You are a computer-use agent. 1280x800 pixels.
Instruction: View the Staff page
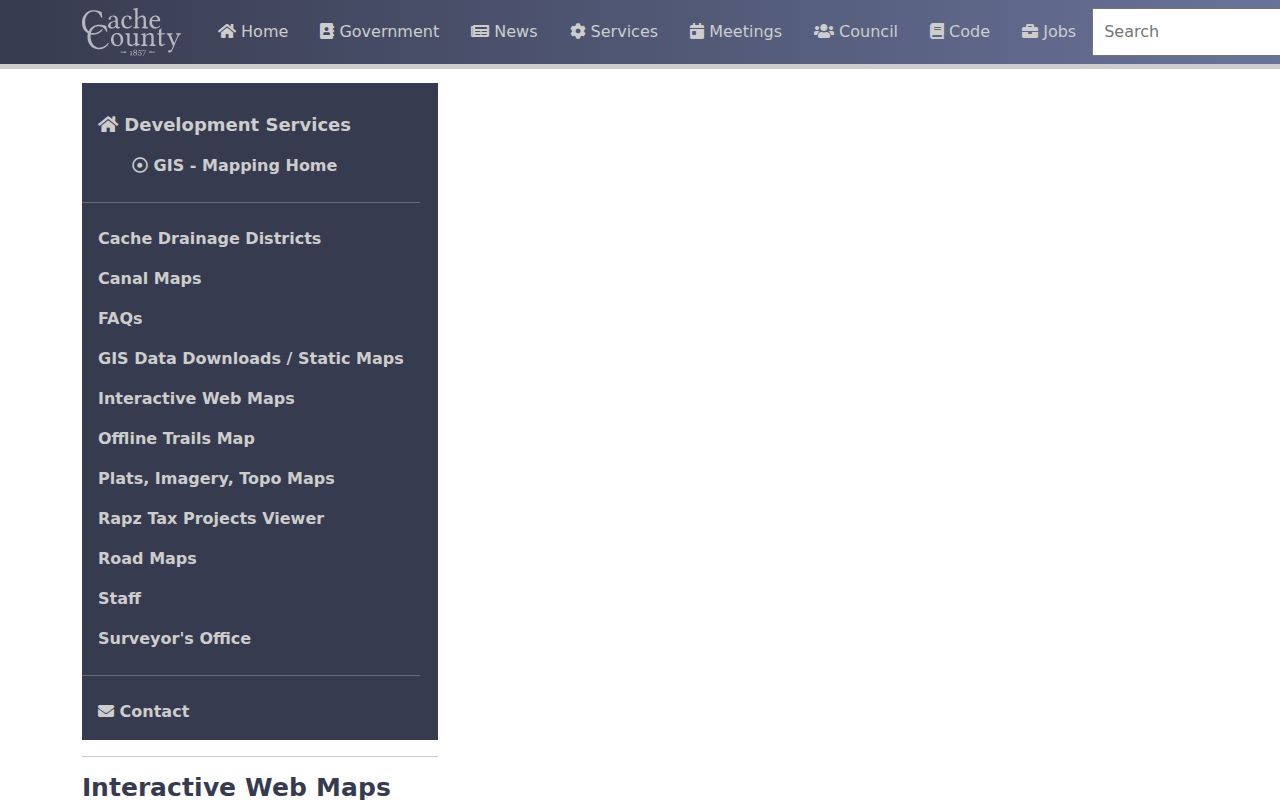[x=119, y=598]
